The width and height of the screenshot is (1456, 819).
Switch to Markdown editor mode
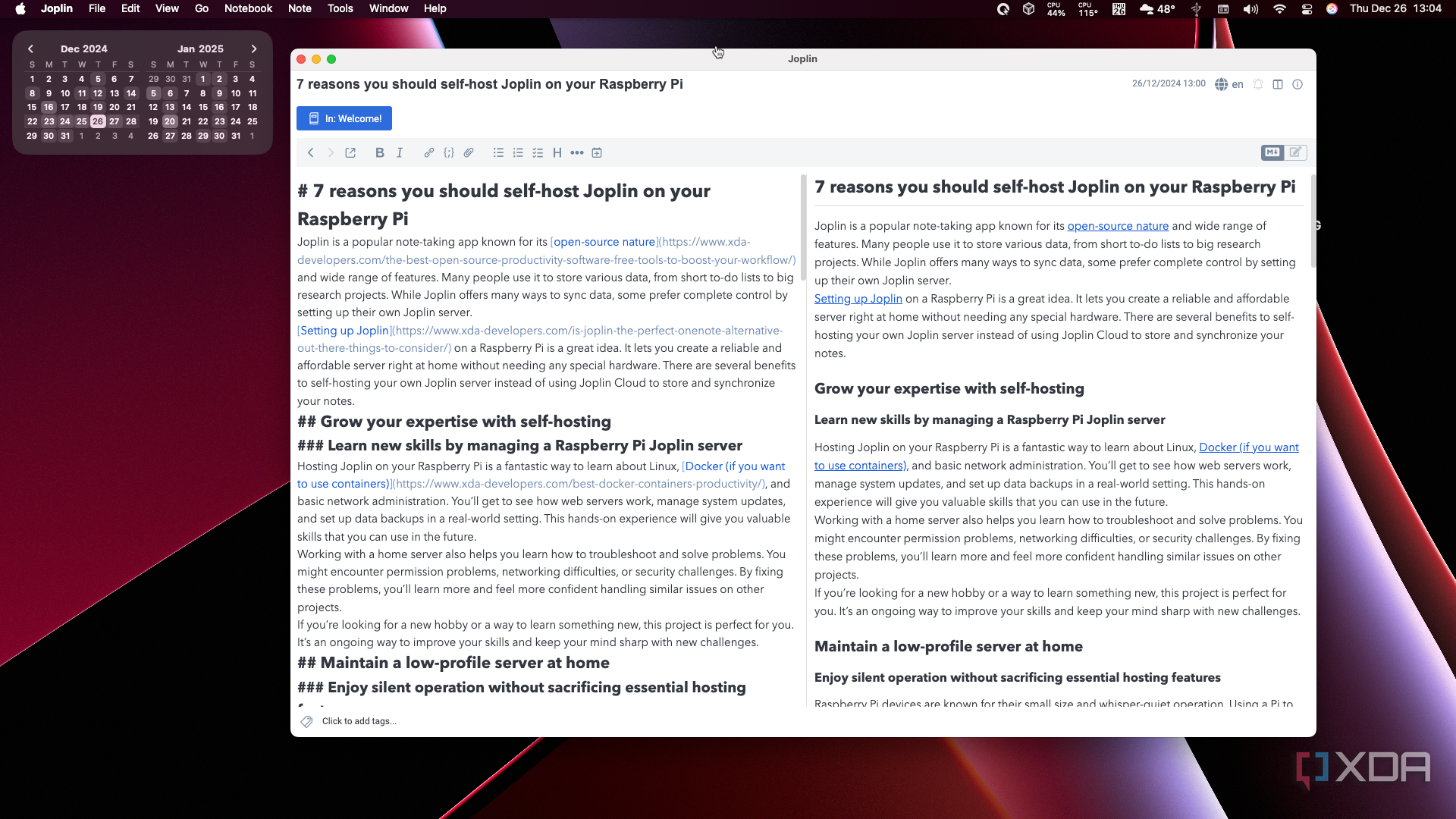tap(1272, 152)
